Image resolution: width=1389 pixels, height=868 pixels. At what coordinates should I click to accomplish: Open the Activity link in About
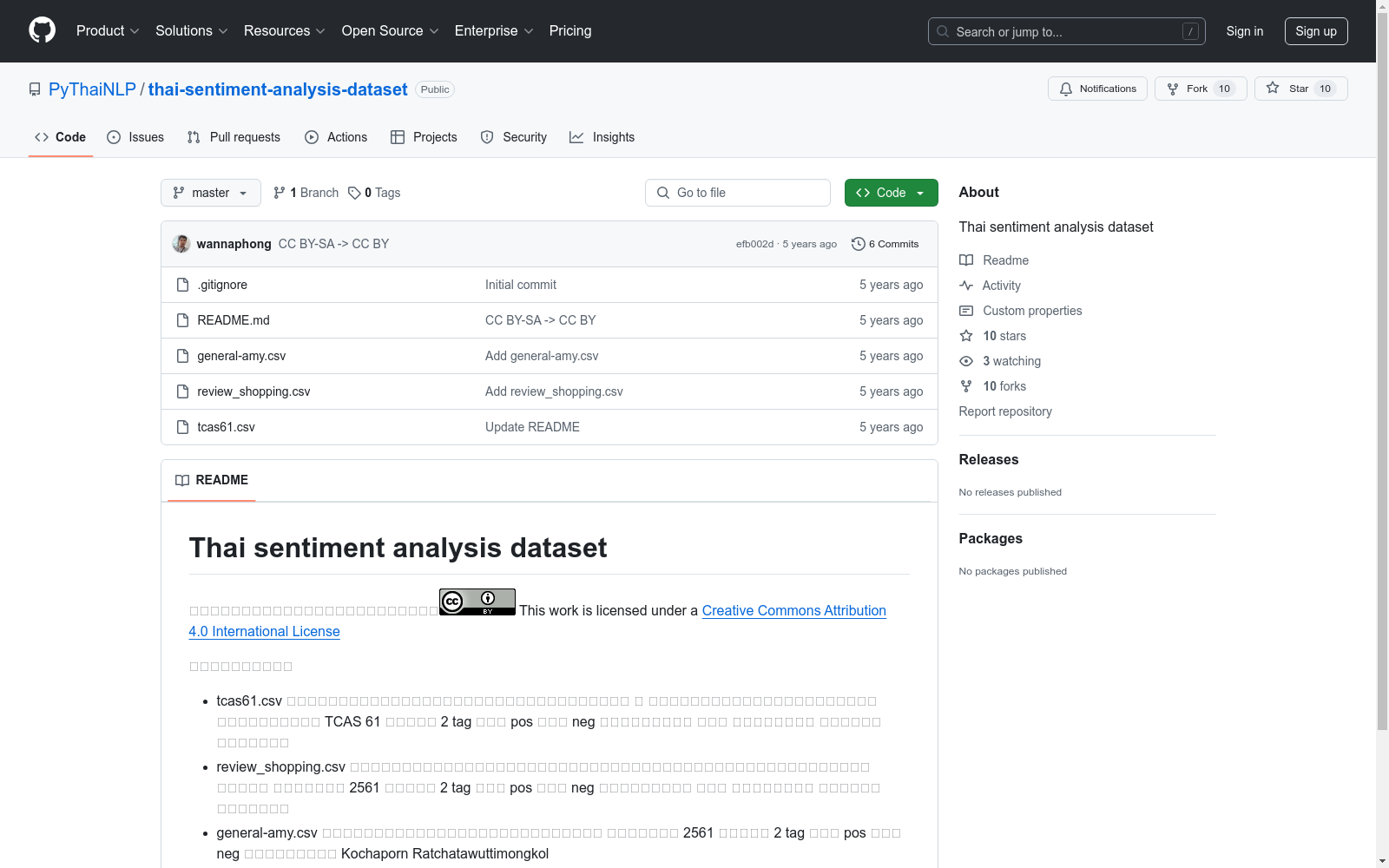[990, 286]
